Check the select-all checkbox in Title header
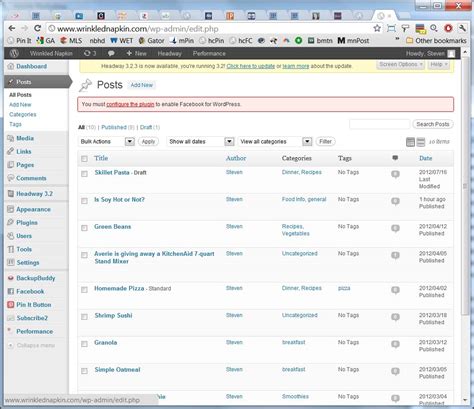 tap(84, 159)
